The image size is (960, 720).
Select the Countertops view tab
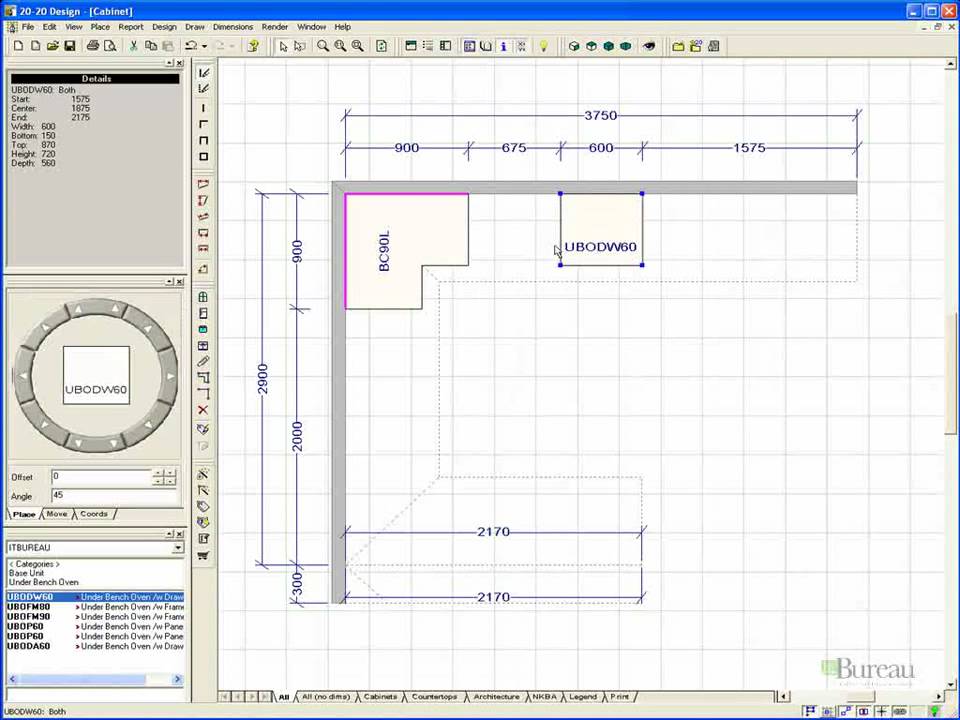point(434,697)
